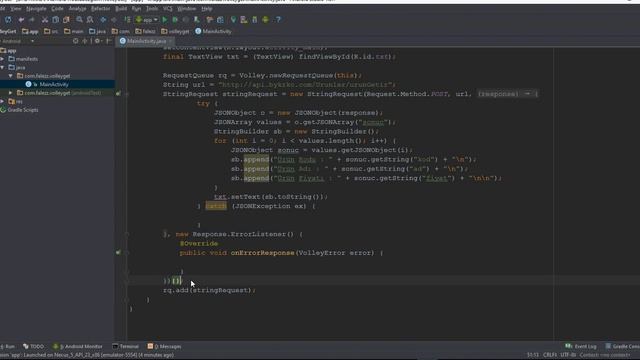The width and height of the screenshot is (640, 360).
Task: Collapse the java folder arrow
Action: (x=2, y=67)
